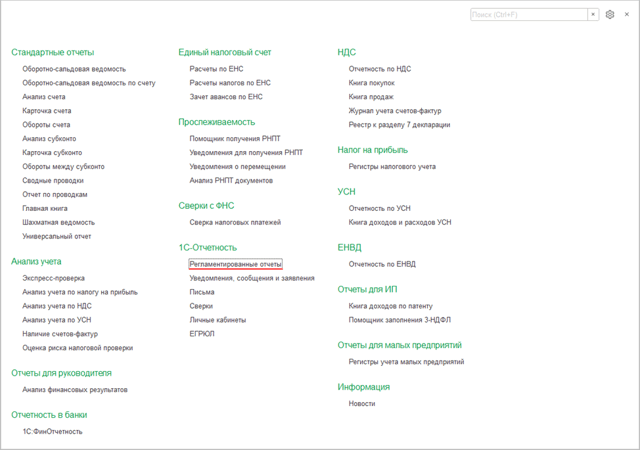Screen dimensions: 640x450
Task: Open Расчеты по ЕНС
Action: click(216, 69)
